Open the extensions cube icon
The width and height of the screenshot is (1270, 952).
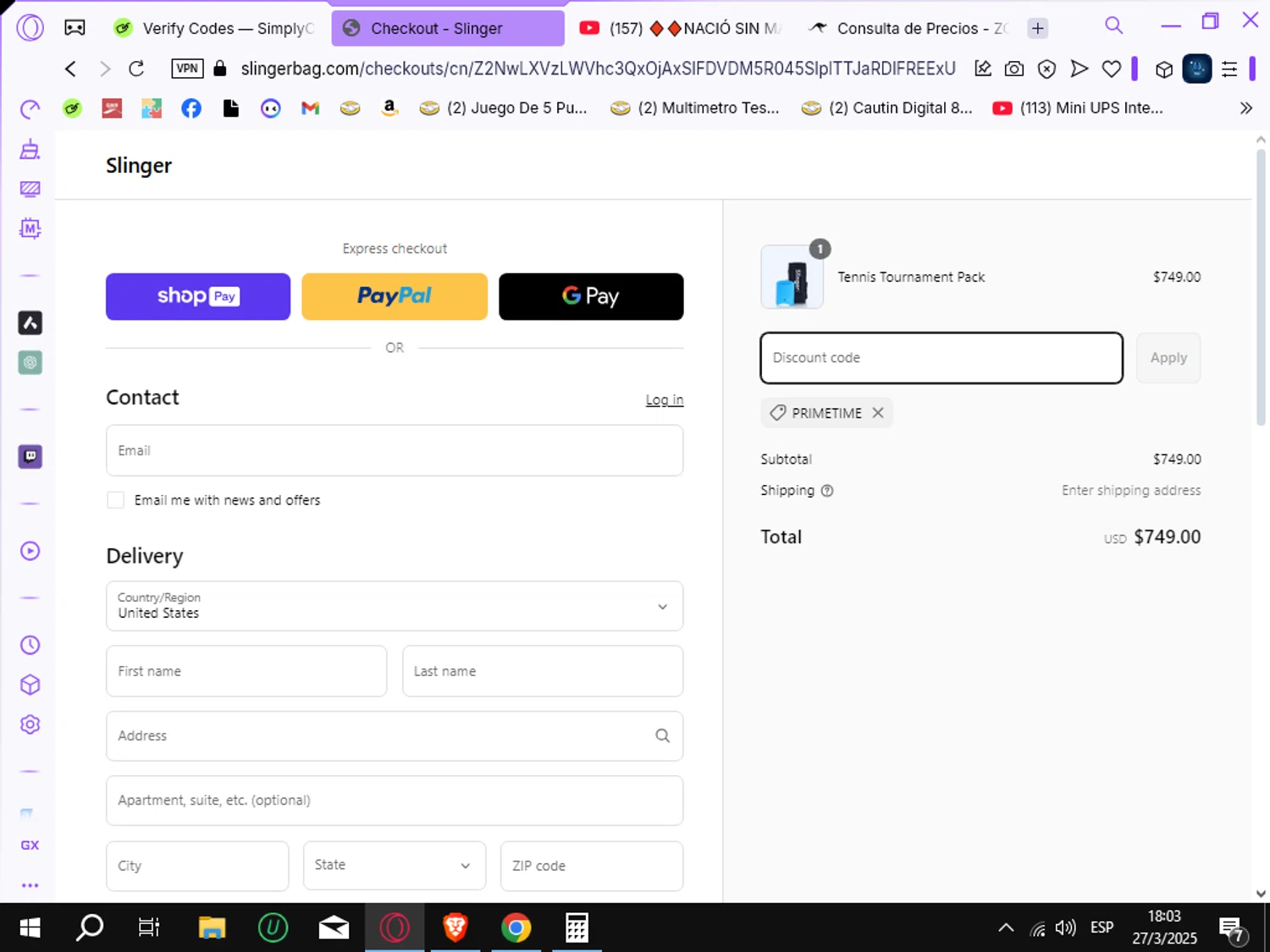1164,69
